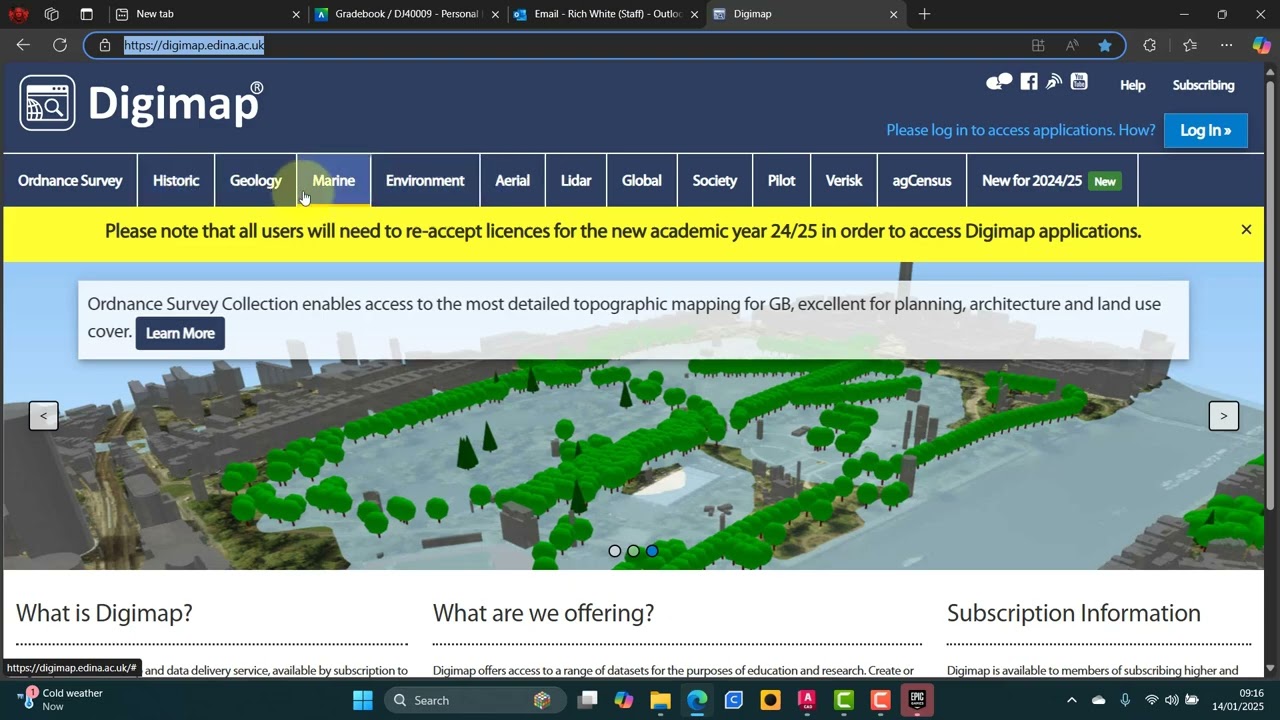Open the browser profile icon

pyautogui.click(x=18, y=14)
